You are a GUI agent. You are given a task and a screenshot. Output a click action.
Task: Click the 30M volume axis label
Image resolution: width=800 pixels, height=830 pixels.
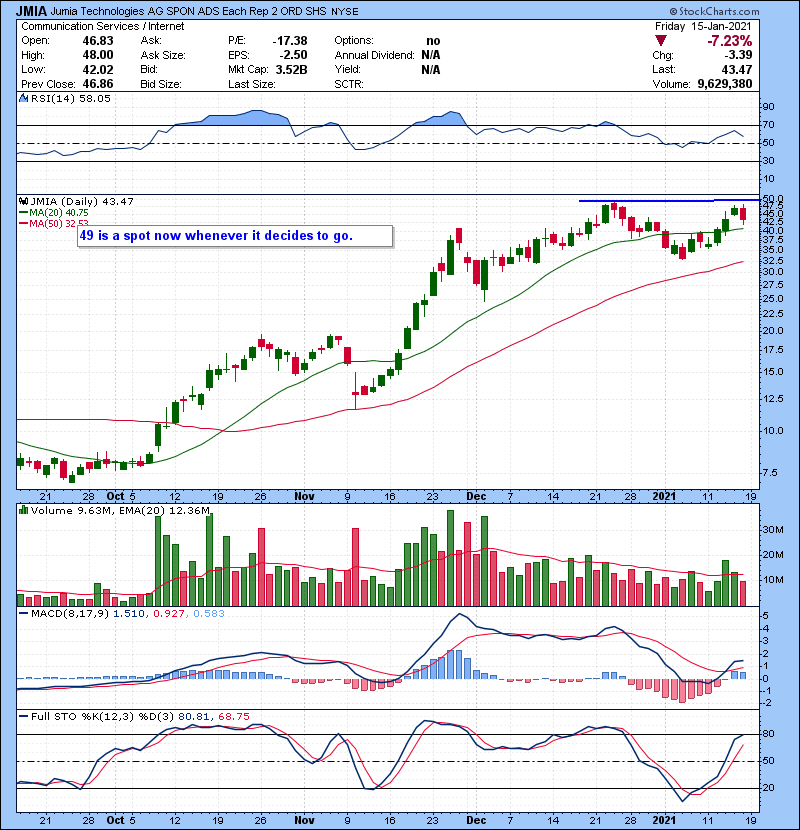point(773,529)
